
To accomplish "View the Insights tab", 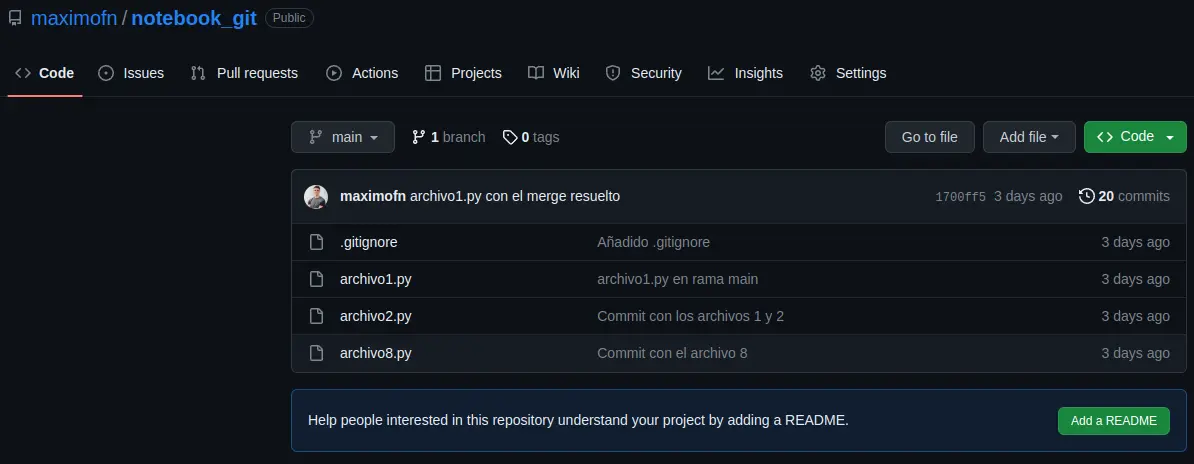I will tap(745, 73).
